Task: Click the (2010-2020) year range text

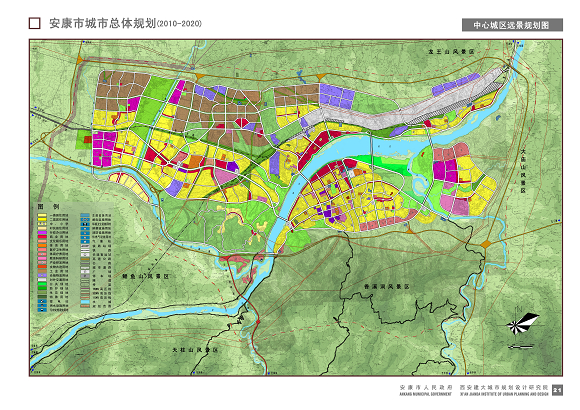Action: click(179, 24)
